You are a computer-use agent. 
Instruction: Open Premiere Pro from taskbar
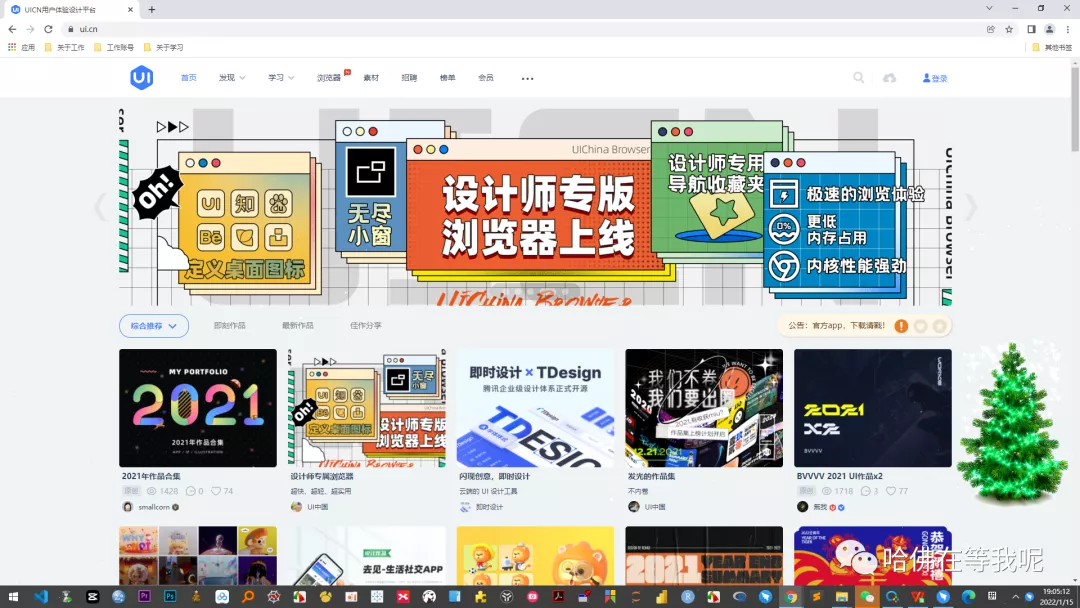pos(144,597)
